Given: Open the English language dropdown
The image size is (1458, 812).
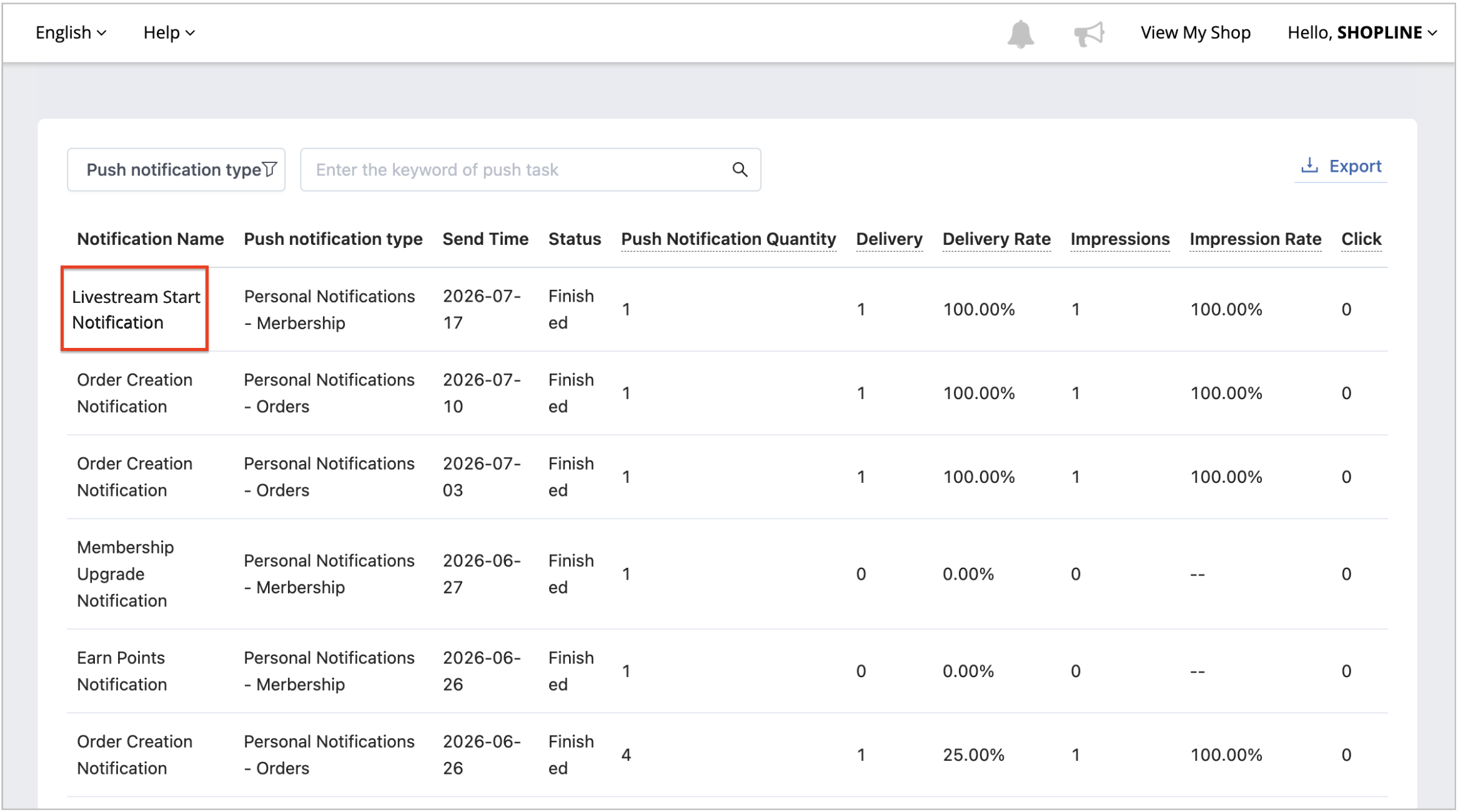Looking at the screenshot, I should coord(71,32).
